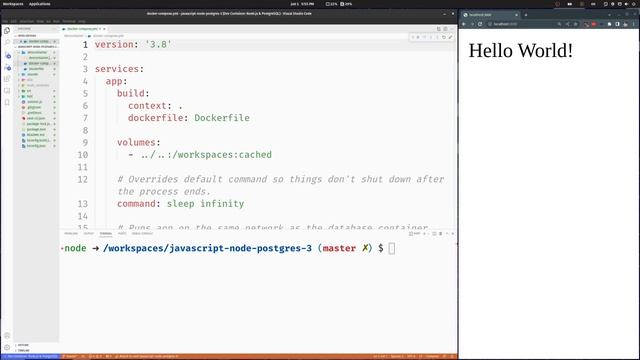
Task: Switch to the Debug Console tab
Action: 142,233
